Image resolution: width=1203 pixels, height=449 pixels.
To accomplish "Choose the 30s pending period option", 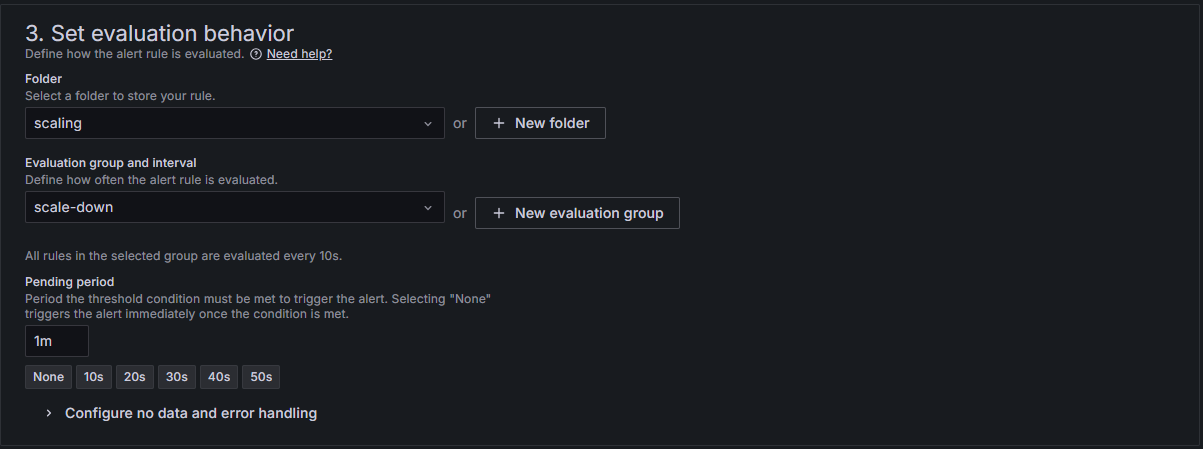I will pos(176,377).
